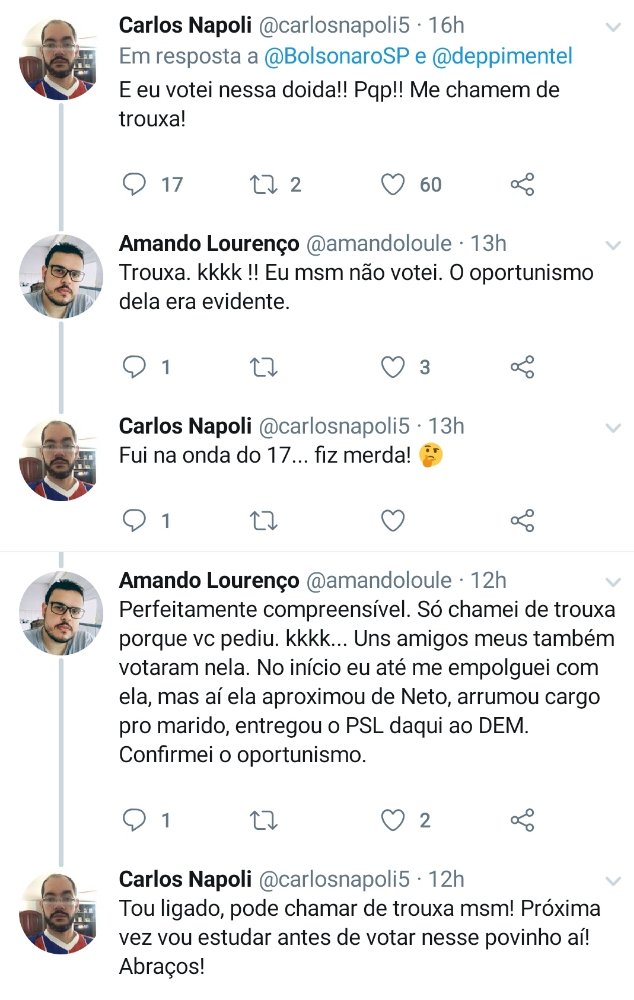The width and height of the screenshot is (634, 1000).
Task: Click Amando Lourenço's avatar on 12h tweet
Action: click(61, 612)
